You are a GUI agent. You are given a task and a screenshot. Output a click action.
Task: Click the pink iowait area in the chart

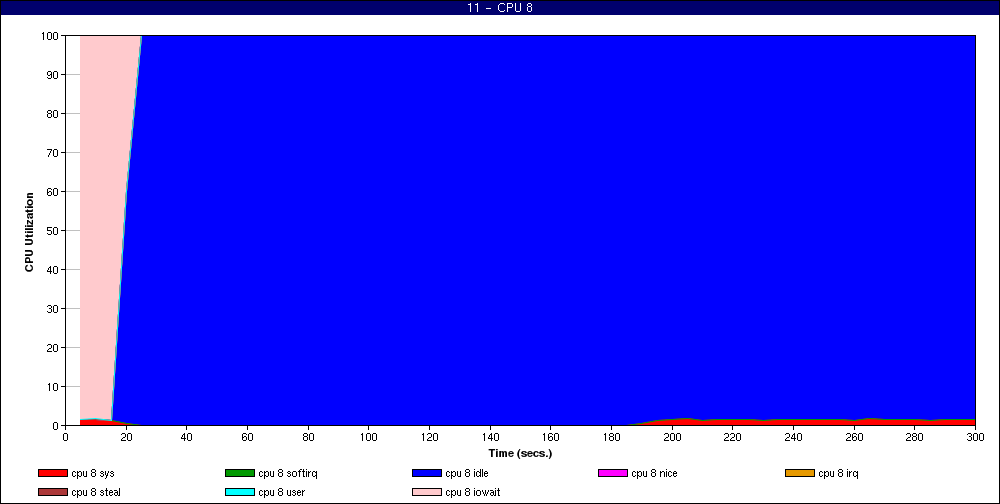100,200
